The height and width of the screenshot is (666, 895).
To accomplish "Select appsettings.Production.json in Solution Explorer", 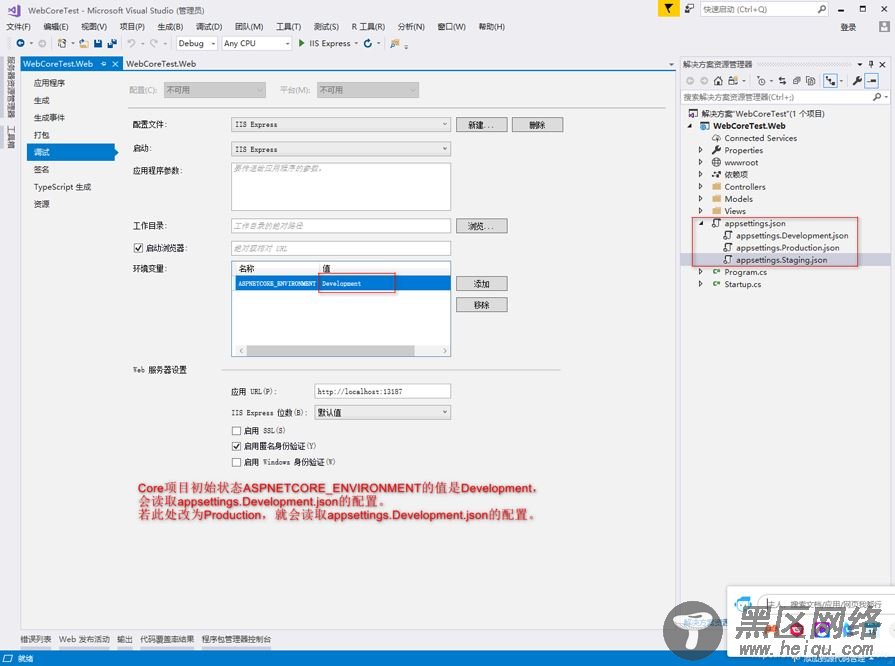I will click(787, 248).
